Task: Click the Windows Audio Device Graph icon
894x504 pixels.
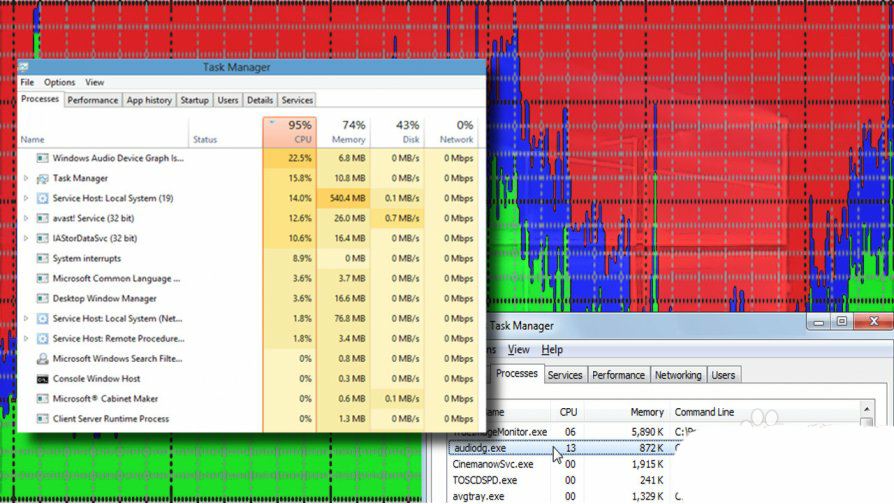Action: (42, 158)
